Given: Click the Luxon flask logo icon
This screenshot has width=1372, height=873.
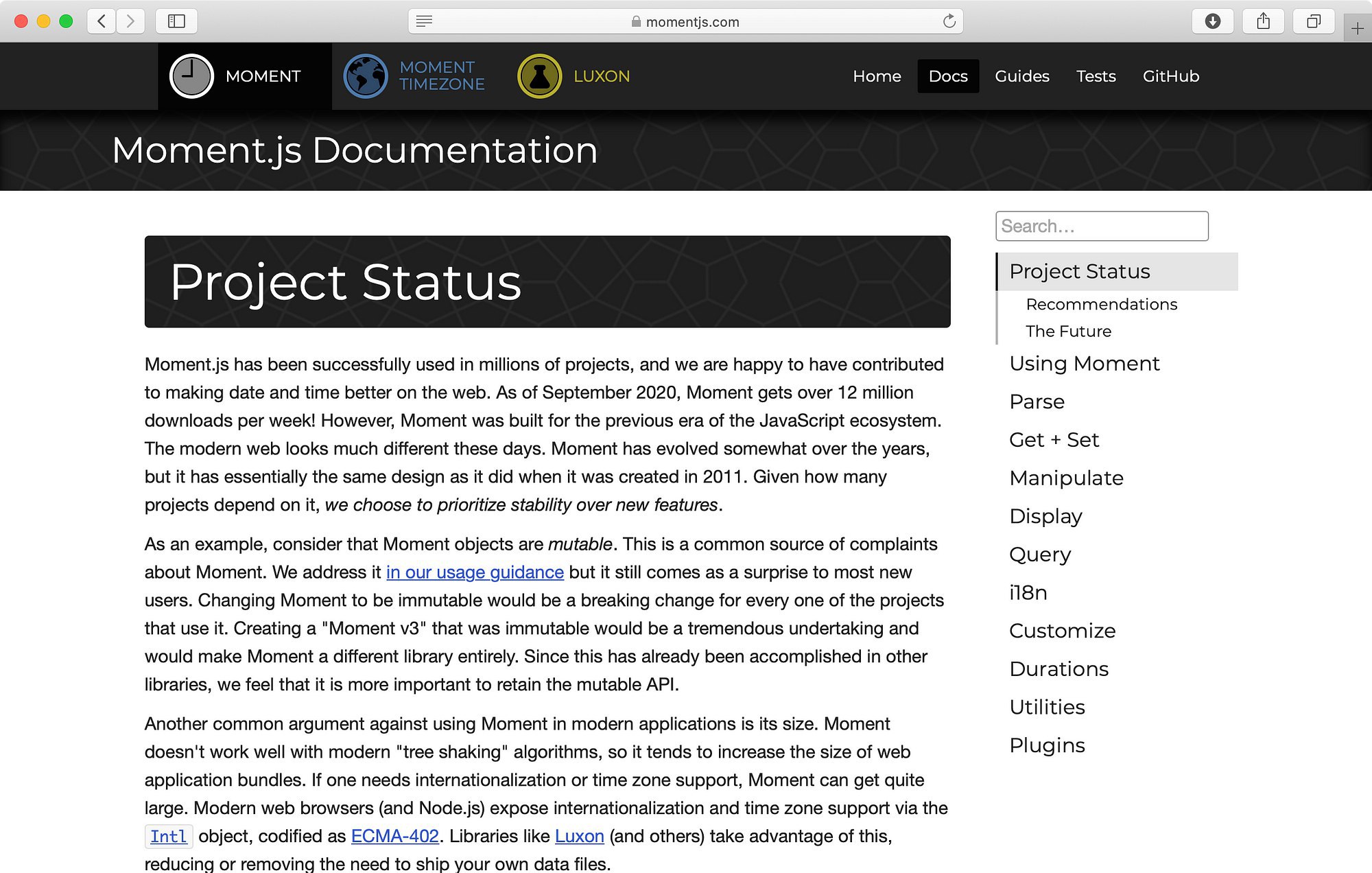Looking at the screenshot, I should tap(539, 76).
